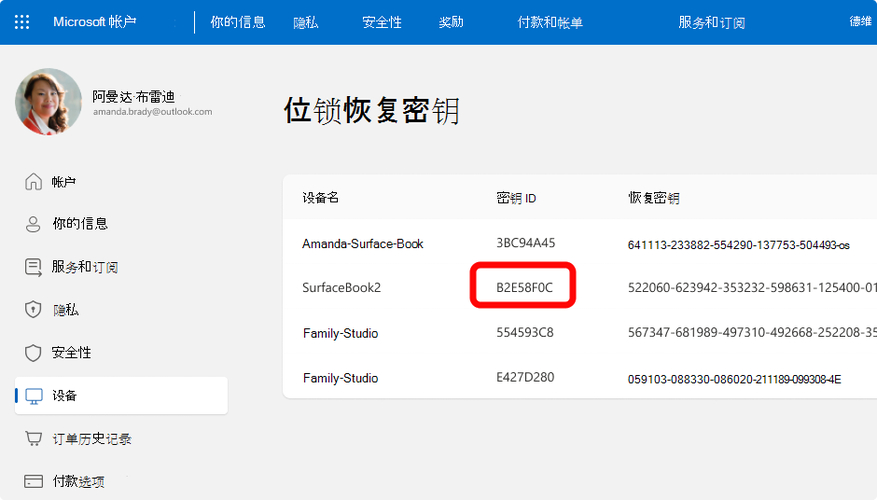Select 安全性 in the top navigation
The image size is (877, 500).
(x=382, y=22)
